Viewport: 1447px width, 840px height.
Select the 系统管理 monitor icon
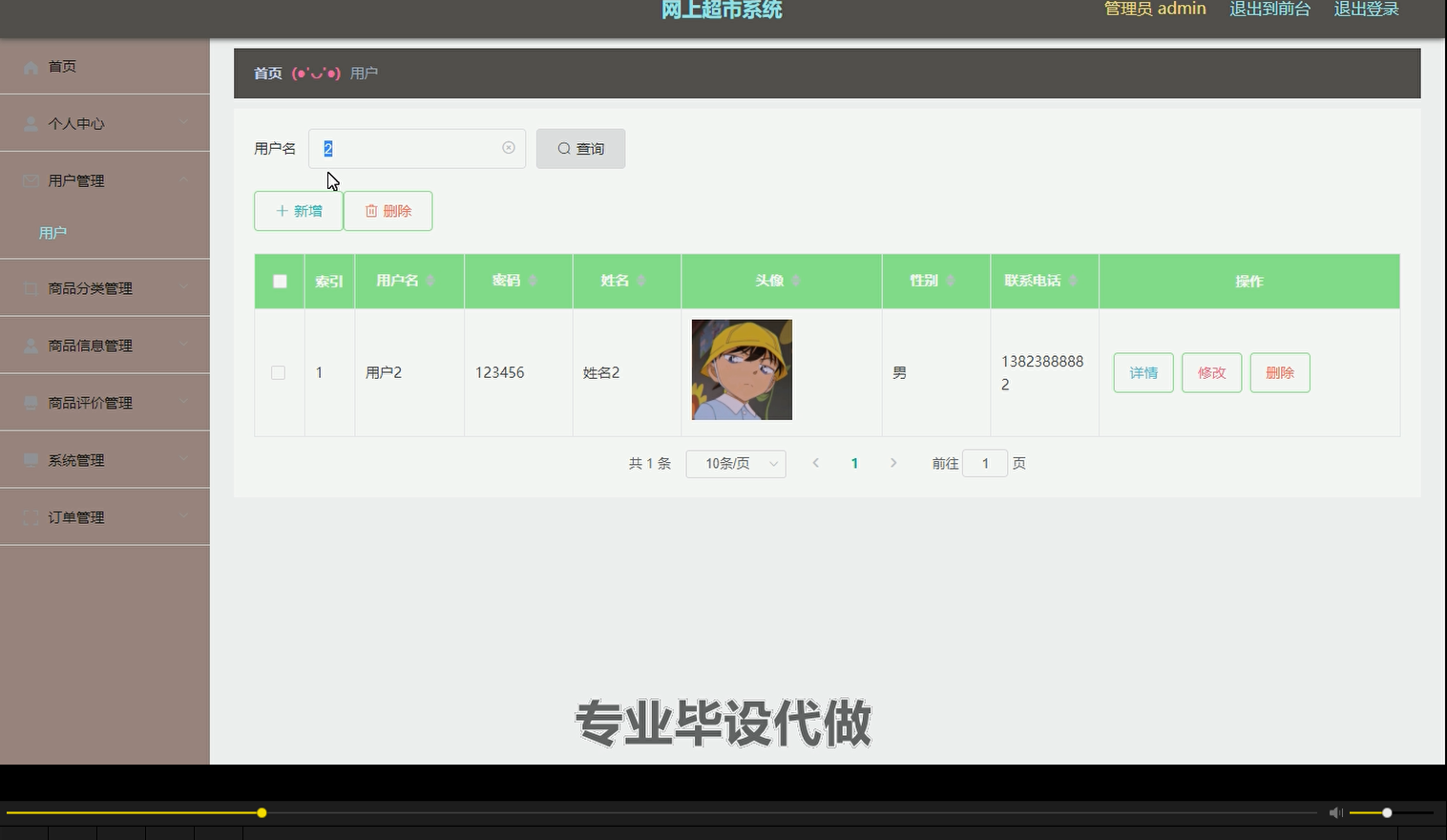30,459
